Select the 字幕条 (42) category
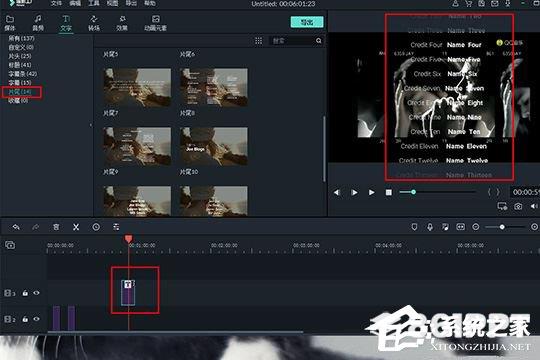This screenshot has width=540, height=360. click(x=22, y=74)
